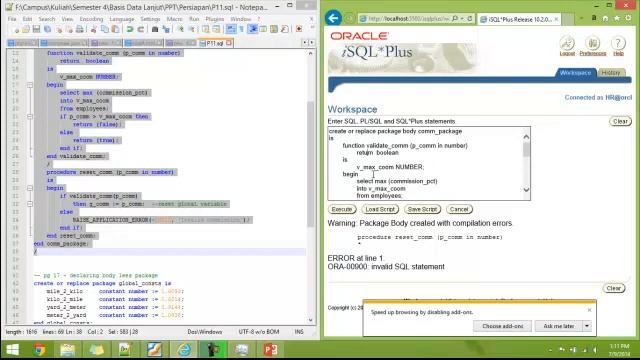Select the iSQL*Plus Release browser tab
Viewport: 640px width, 360px height.
point(519,19)
